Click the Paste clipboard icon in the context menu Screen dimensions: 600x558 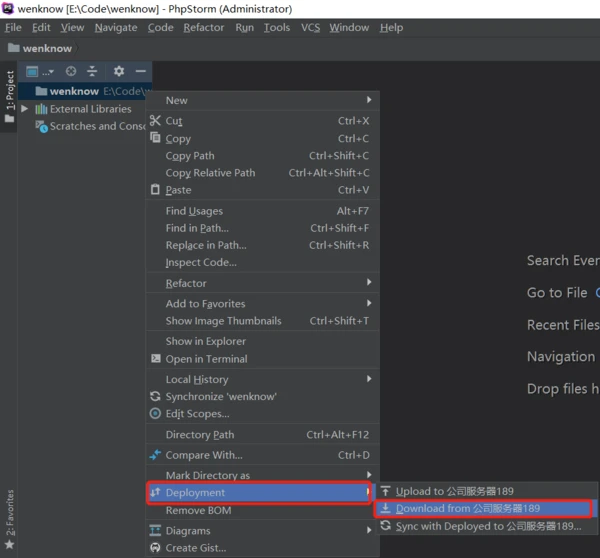point(155,189)
